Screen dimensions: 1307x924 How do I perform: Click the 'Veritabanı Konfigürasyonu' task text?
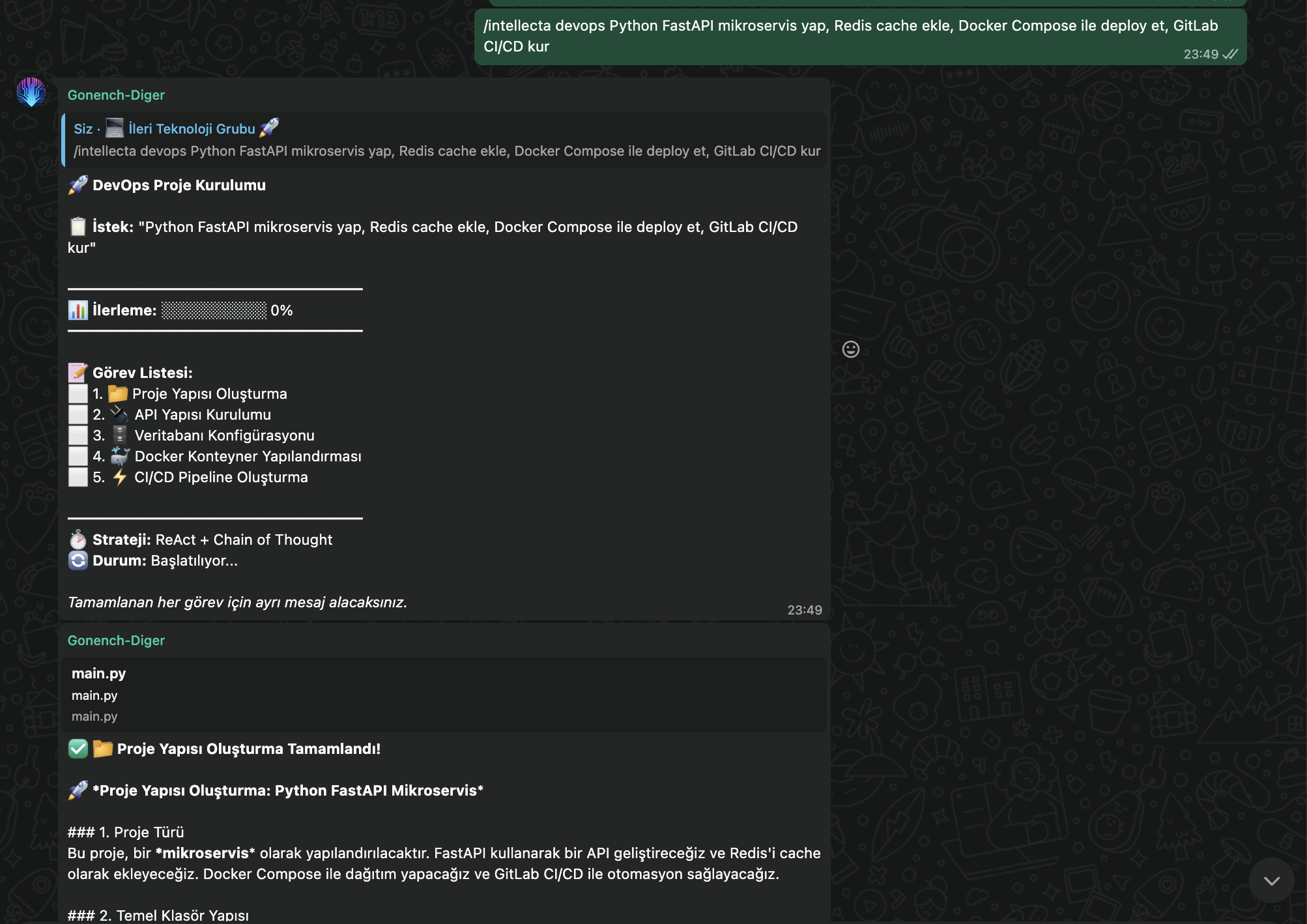click(x=224, y=435)
